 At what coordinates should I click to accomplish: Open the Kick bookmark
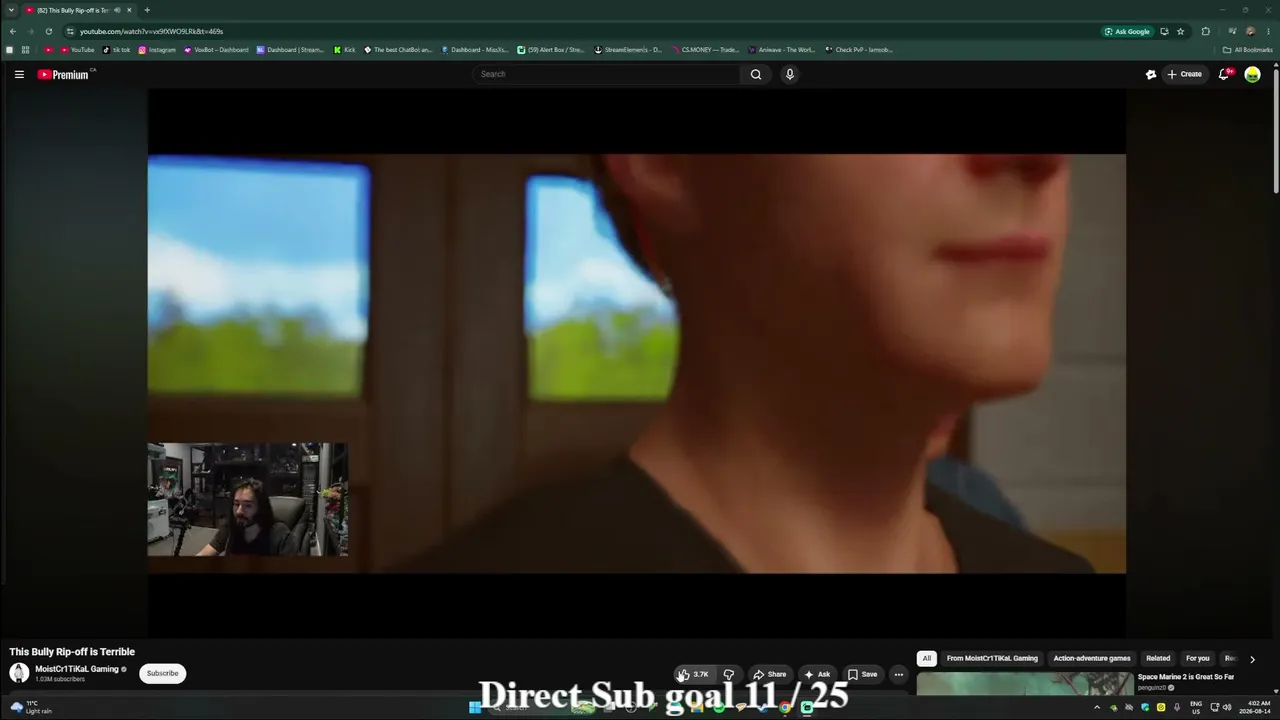click(345, 50)
